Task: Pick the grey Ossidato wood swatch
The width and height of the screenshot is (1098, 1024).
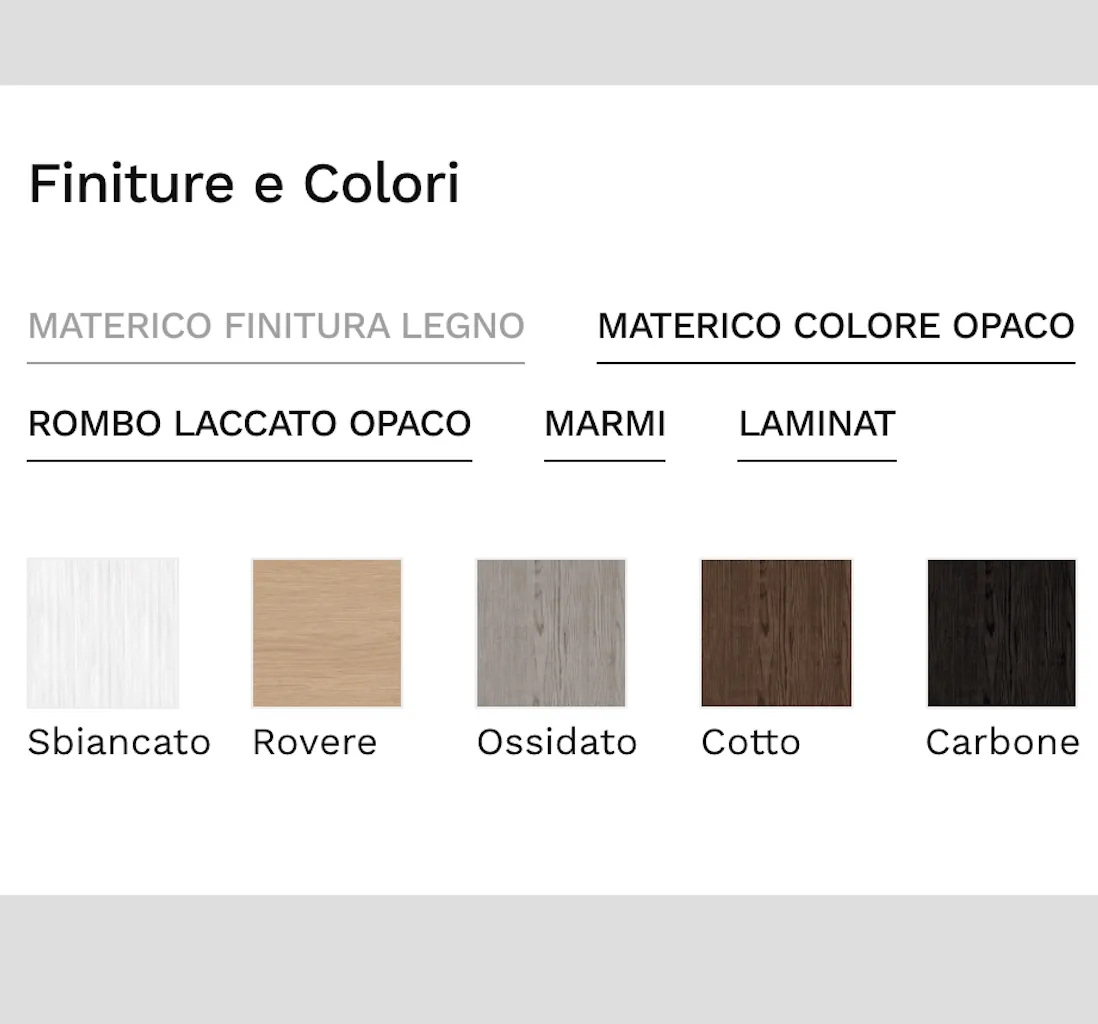Action: [551, 633]
